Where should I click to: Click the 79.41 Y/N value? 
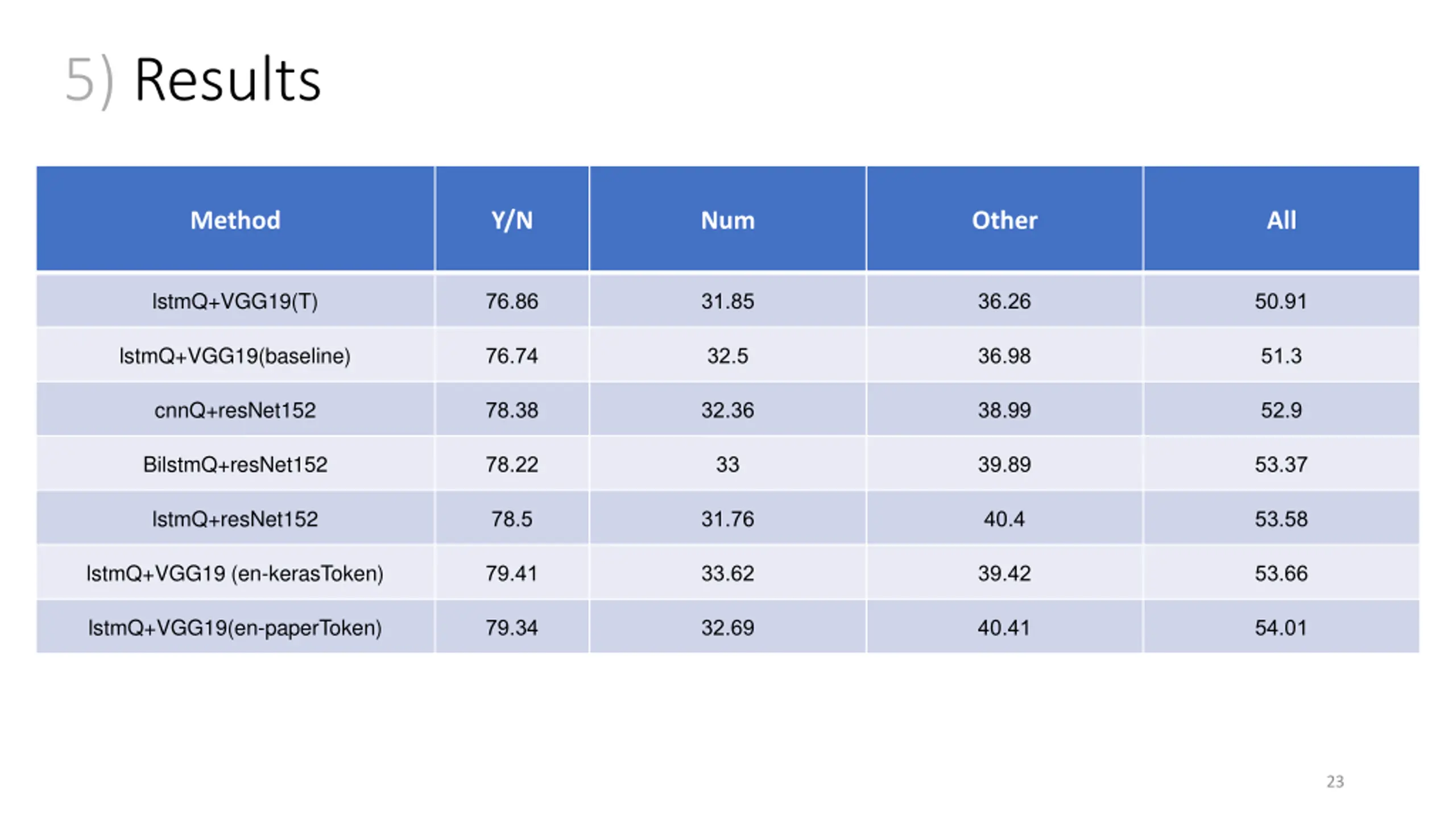coord(512,573)
